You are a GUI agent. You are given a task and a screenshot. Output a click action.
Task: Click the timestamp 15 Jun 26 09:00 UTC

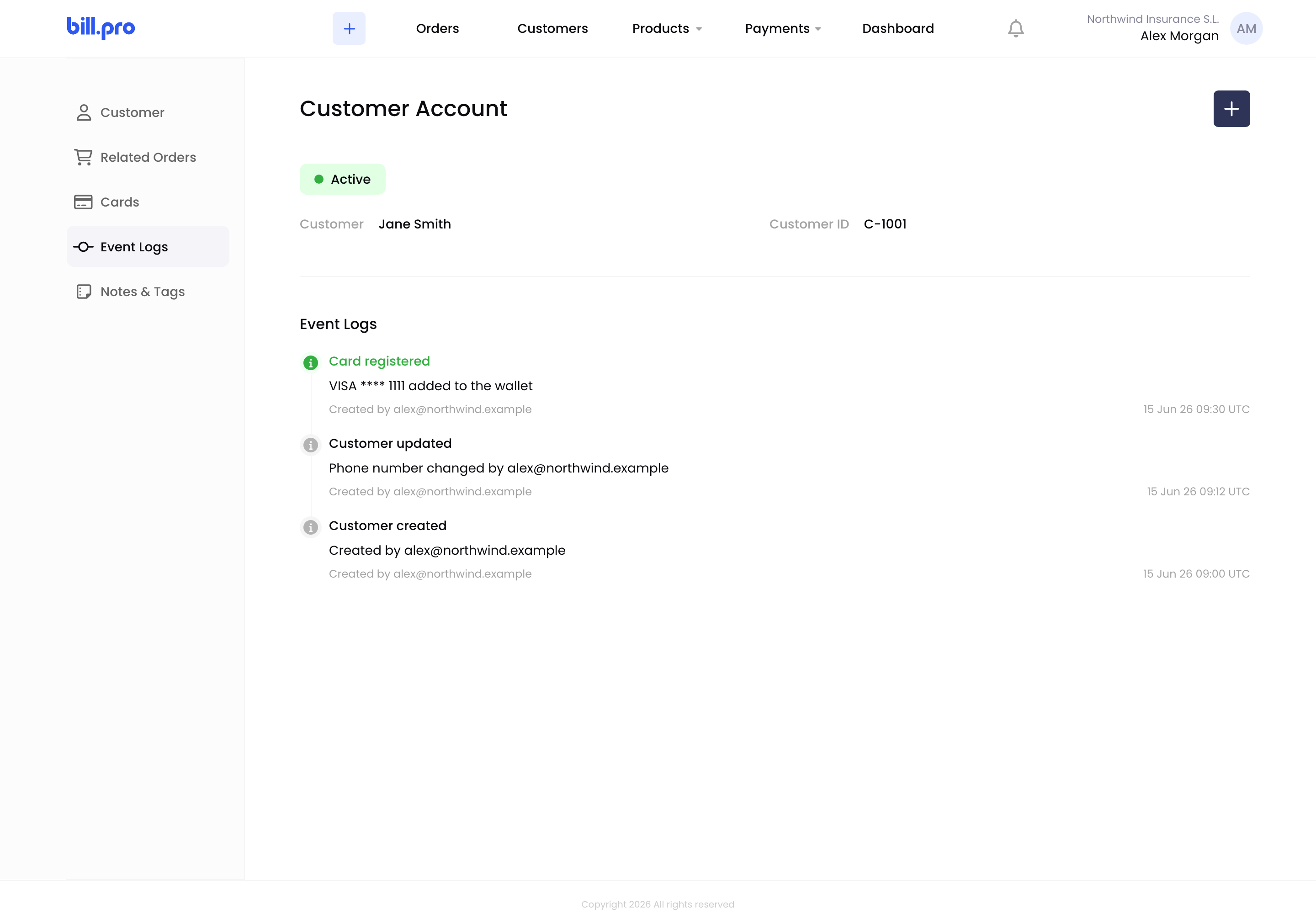tap(1196, 574)
